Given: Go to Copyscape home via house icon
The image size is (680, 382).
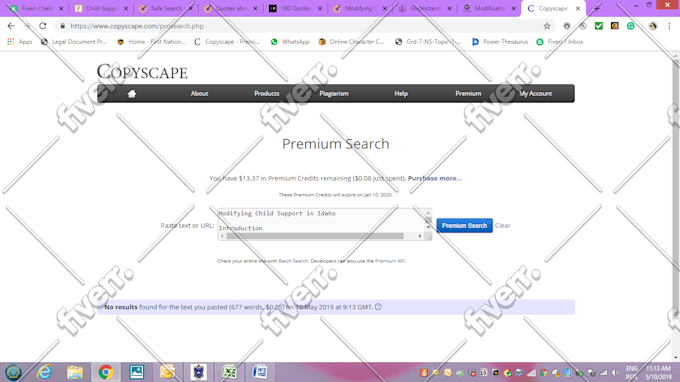Looking at the screenshot, I should 131,93.
